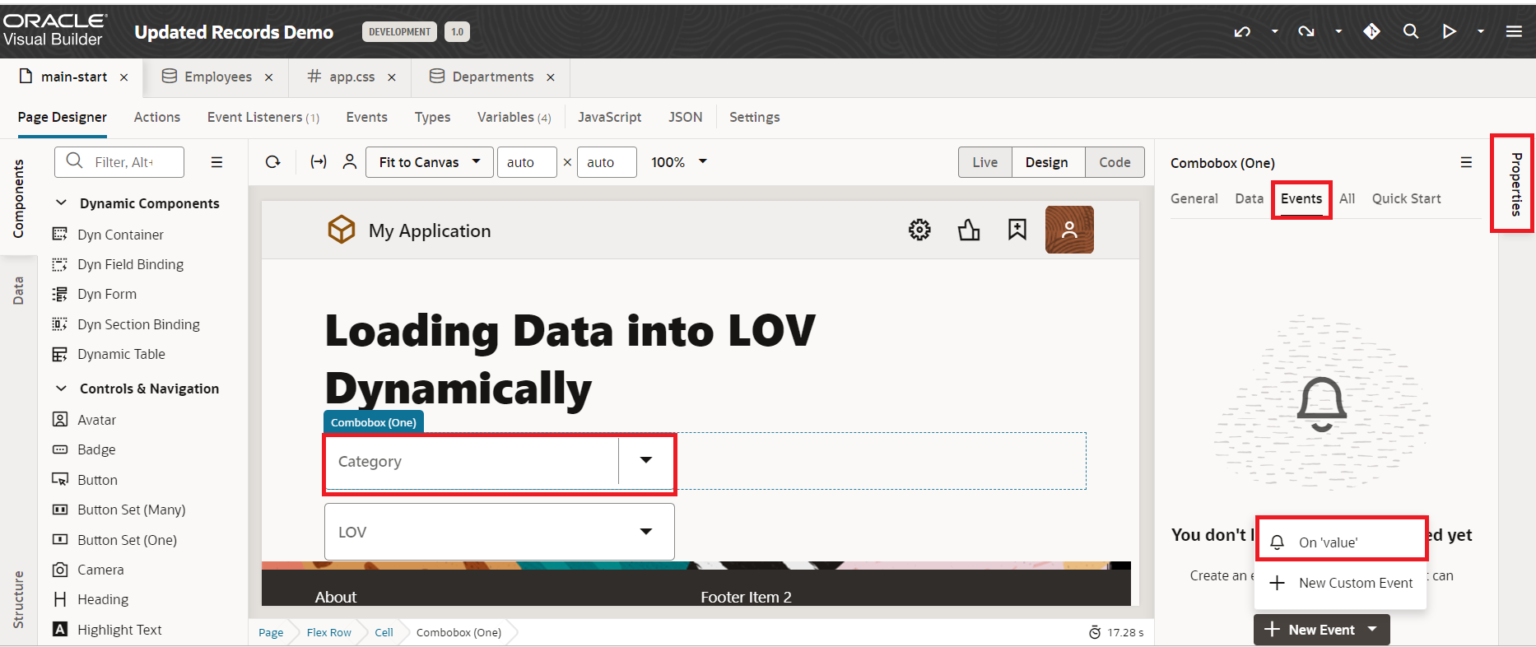Screen dimensions: 1536x647
Task: Select the Heading component
Action: pos(102,600)
